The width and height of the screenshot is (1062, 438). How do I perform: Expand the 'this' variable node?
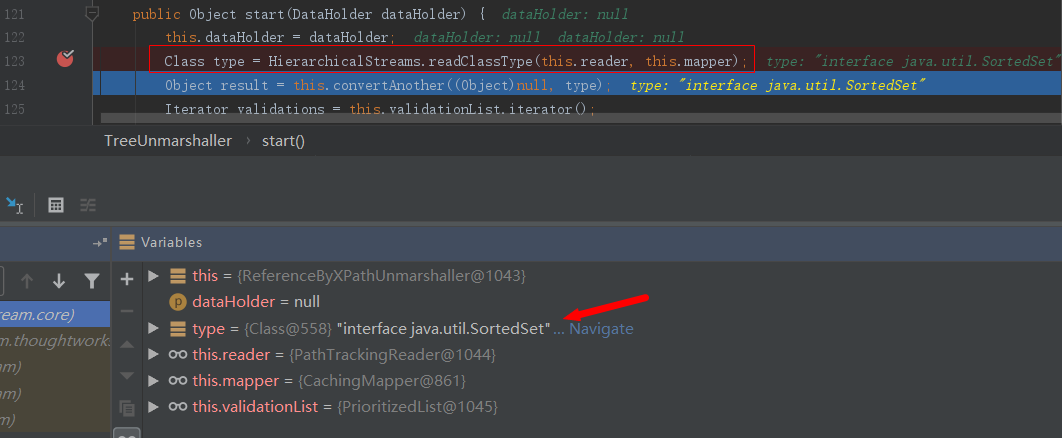(152, 275)
